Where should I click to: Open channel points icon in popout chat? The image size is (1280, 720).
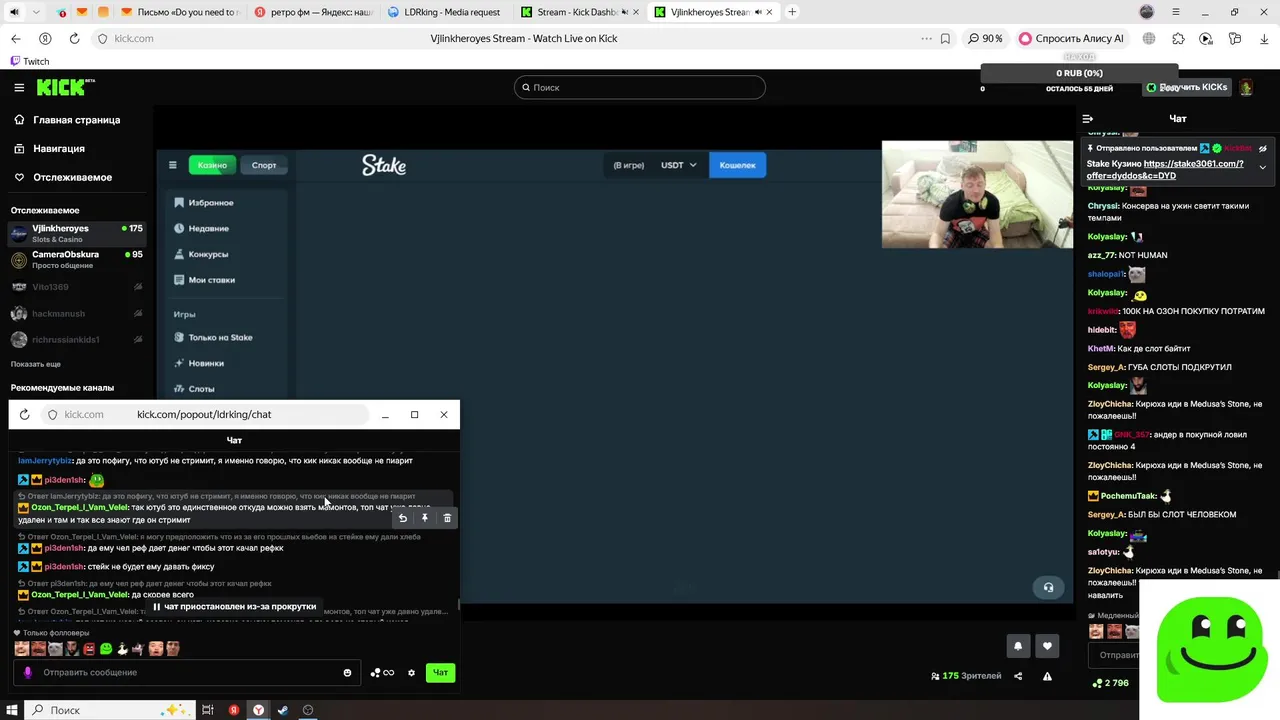[382, 673]
